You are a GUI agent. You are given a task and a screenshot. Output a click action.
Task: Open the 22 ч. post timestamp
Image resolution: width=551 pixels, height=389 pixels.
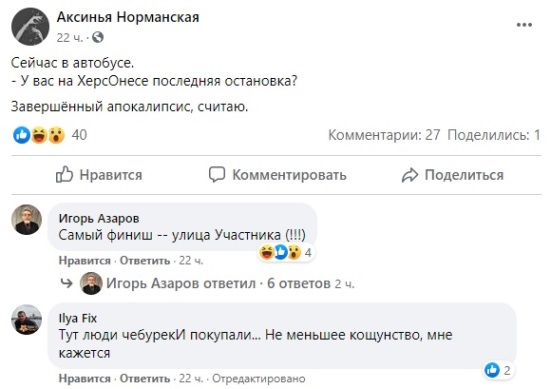click(70, 37)
